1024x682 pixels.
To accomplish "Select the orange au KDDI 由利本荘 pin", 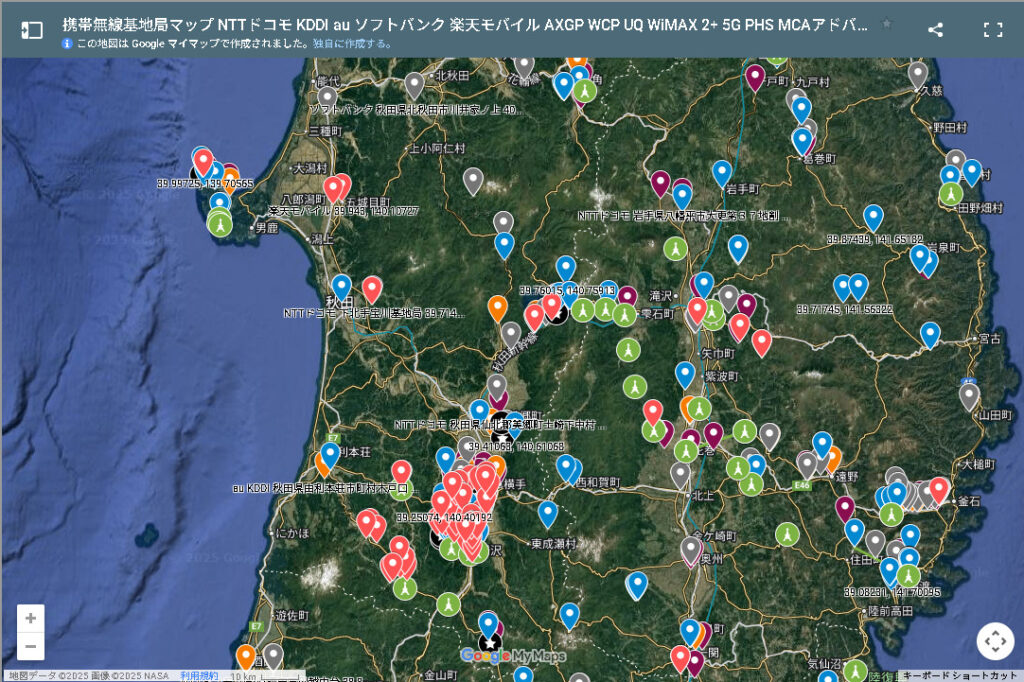I will 324,463.
